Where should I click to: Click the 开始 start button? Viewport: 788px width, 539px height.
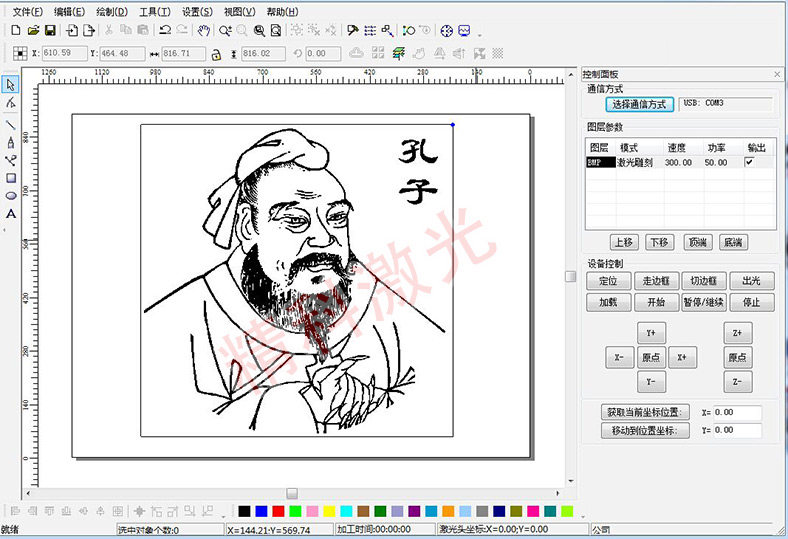656,302
